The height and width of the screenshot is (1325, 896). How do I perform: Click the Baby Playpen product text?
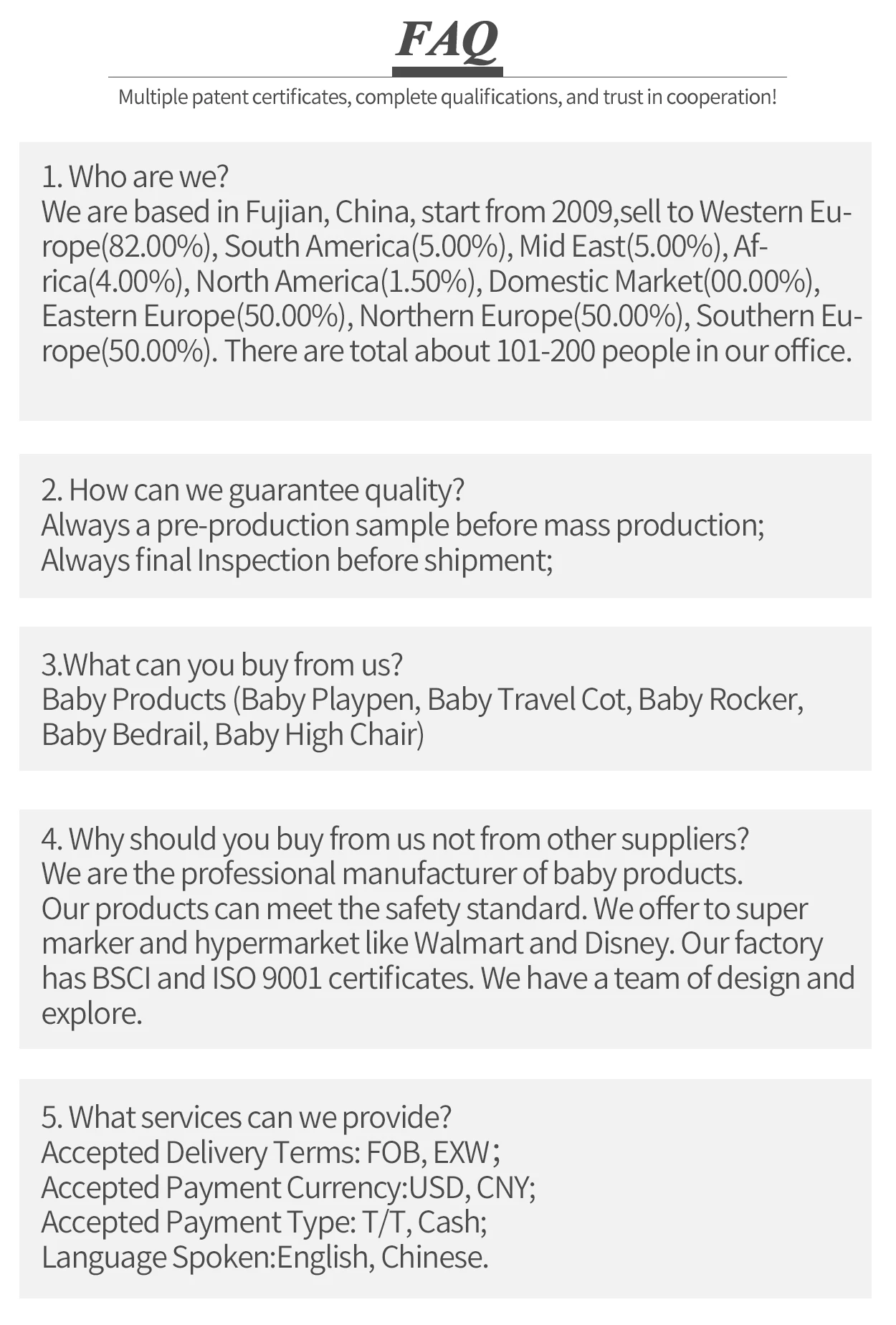(x=328, y=700)
